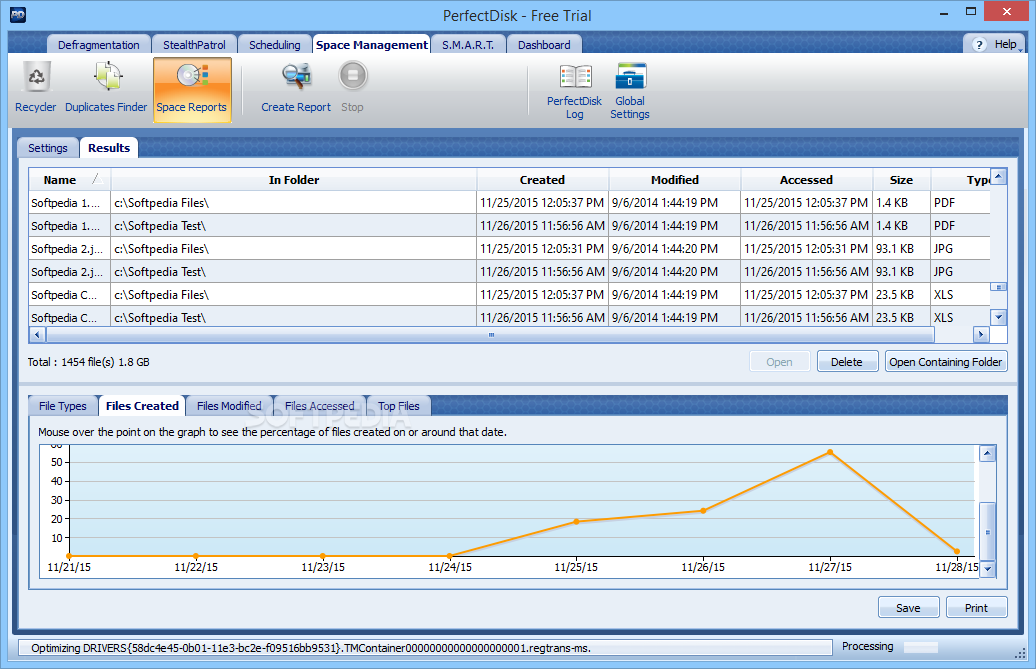The height and width of the screenshot is (669, 1036).
Task: Click the disabled Open button
Action: (780, 362)
